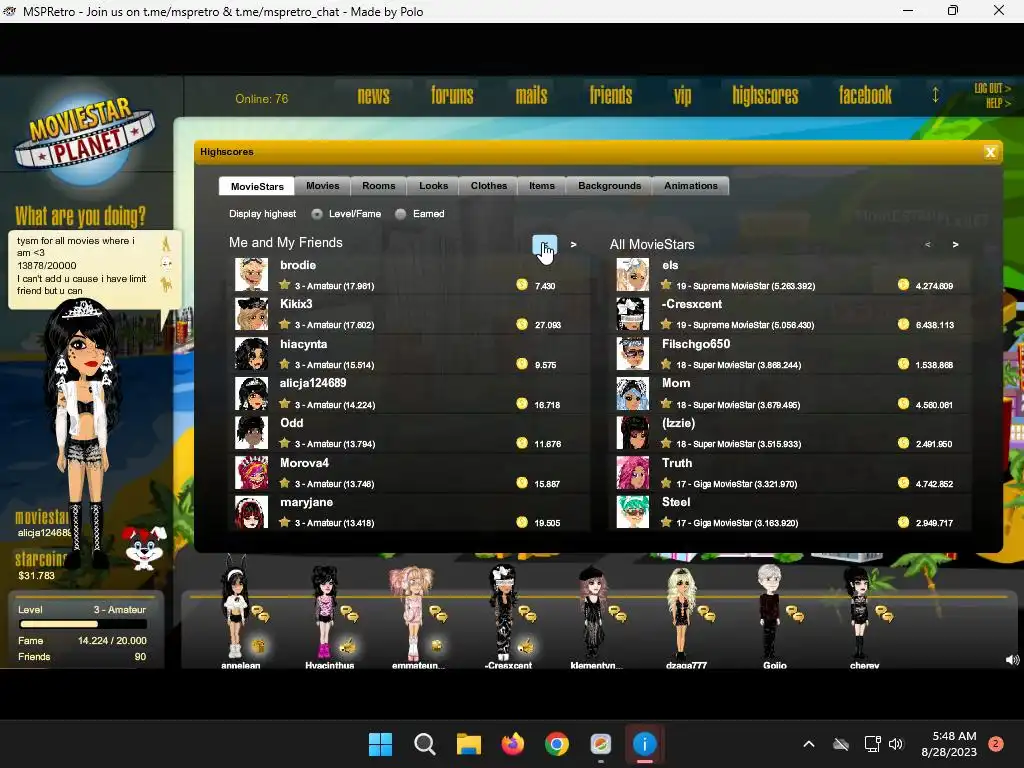Open chat icon next to cherey
1024x768 pixels.
pos(884,614)
